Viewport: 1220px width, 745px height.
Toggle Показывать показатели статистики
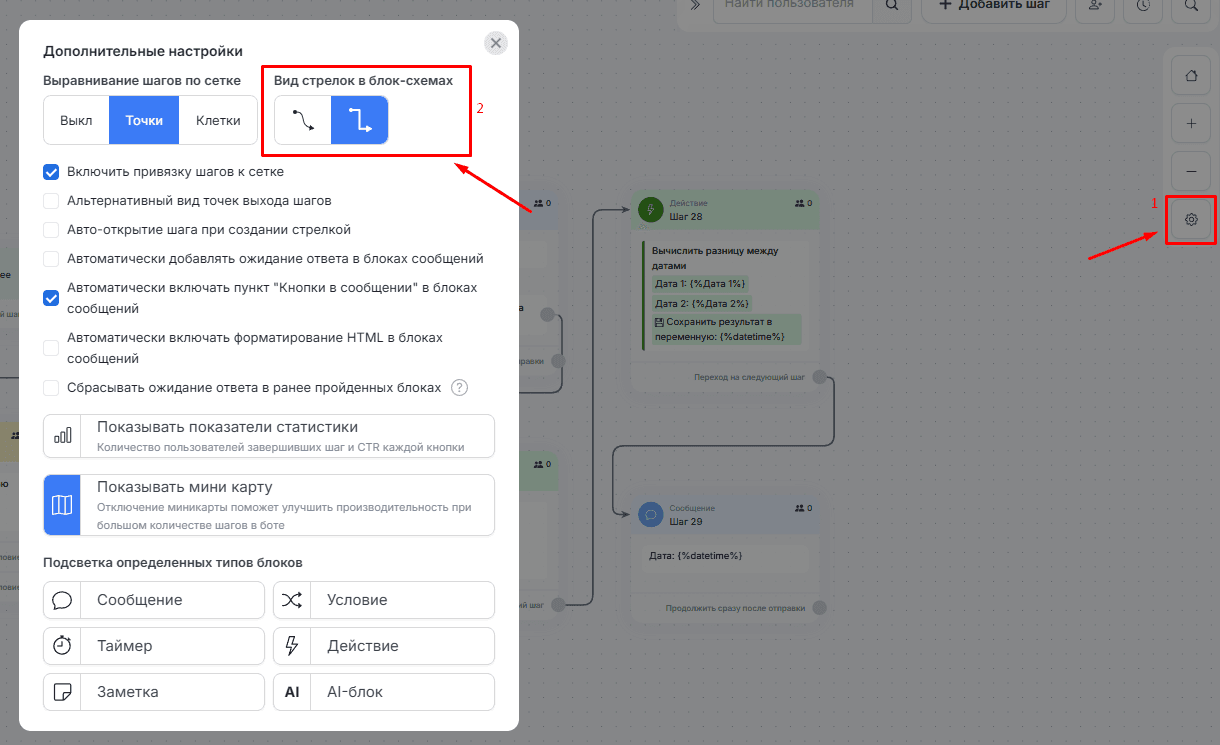tap(269, 436)
